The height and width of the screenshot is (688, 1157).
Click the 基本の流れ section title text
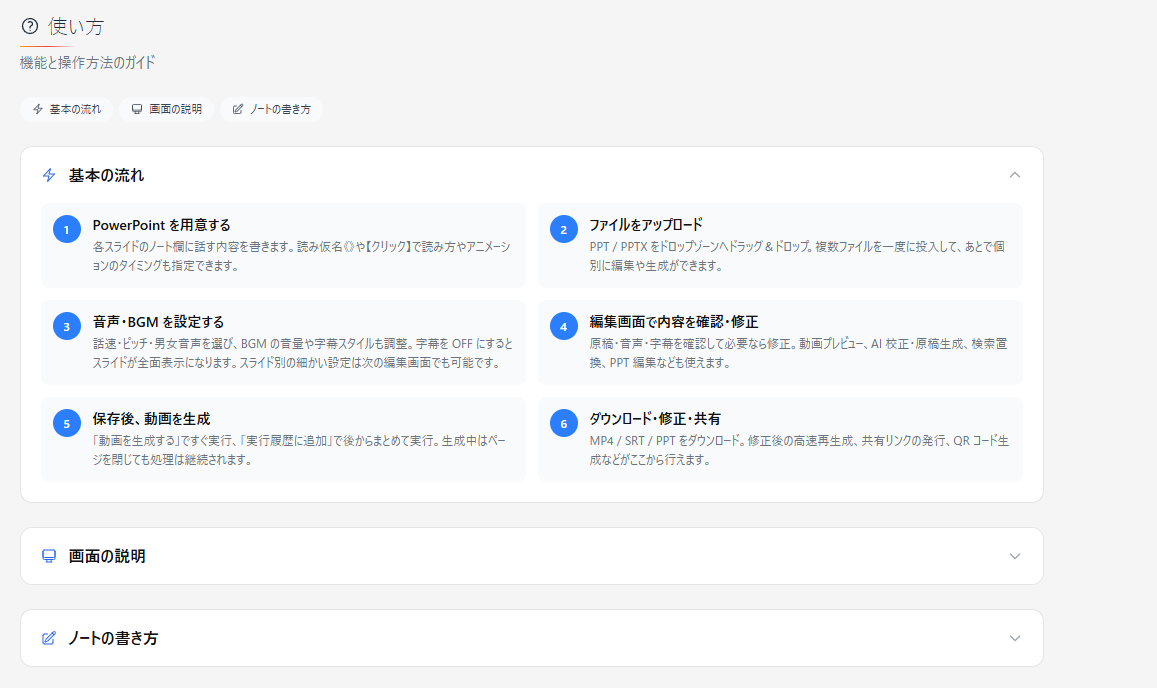(x=106, y=175)
